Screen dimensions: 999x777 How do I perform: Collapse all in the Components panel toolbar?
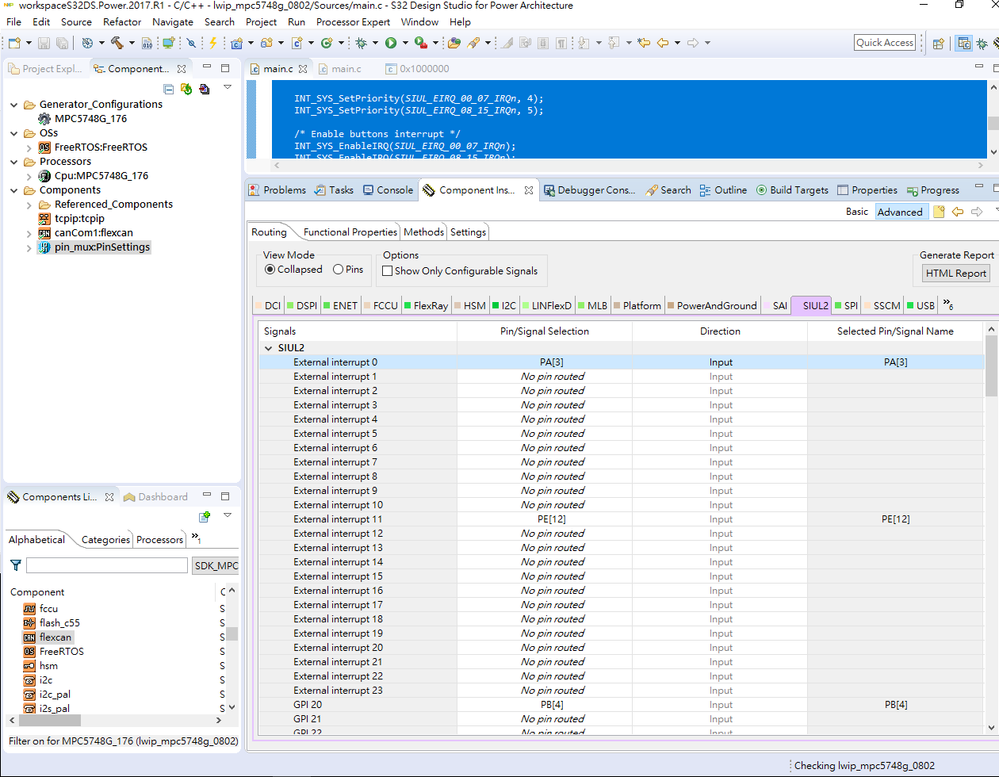pyautogui.click(x=169, y=89)
